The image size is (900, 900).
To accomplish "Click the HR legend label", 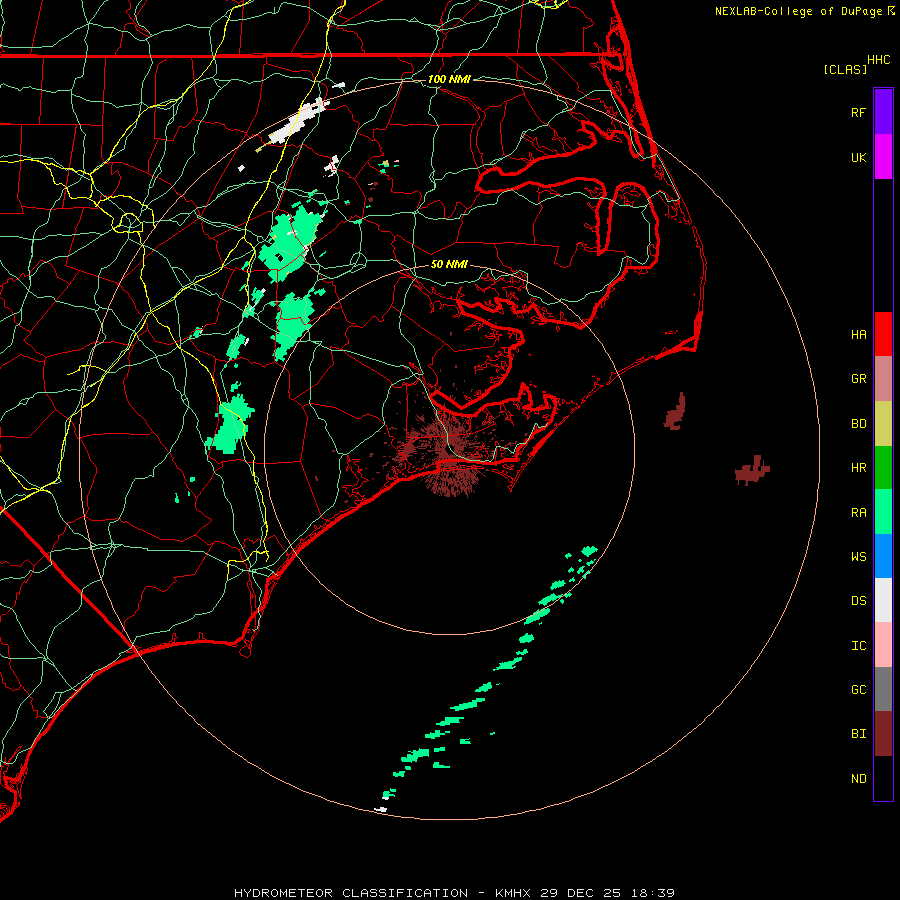I will point(858,468).
